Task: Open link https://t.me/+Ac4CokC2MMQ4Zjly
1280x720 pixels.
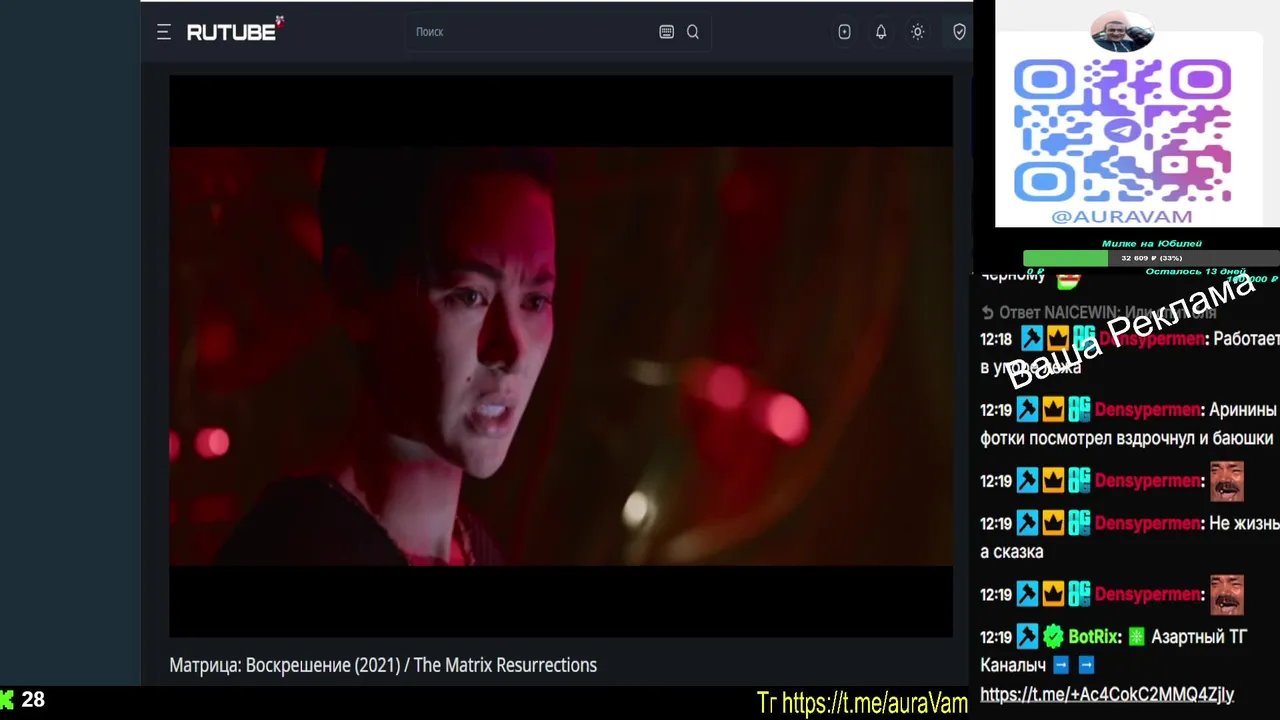Action: coord(1107,694)
